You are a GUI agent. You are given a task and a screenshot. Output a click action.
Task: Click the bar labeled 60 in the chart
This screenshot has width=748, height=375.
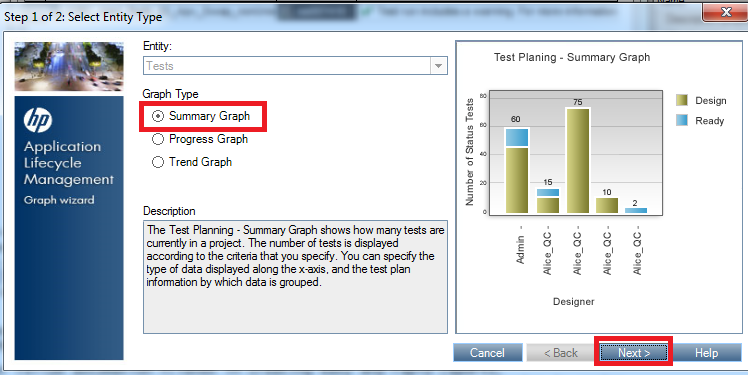(x=517, y=170)
